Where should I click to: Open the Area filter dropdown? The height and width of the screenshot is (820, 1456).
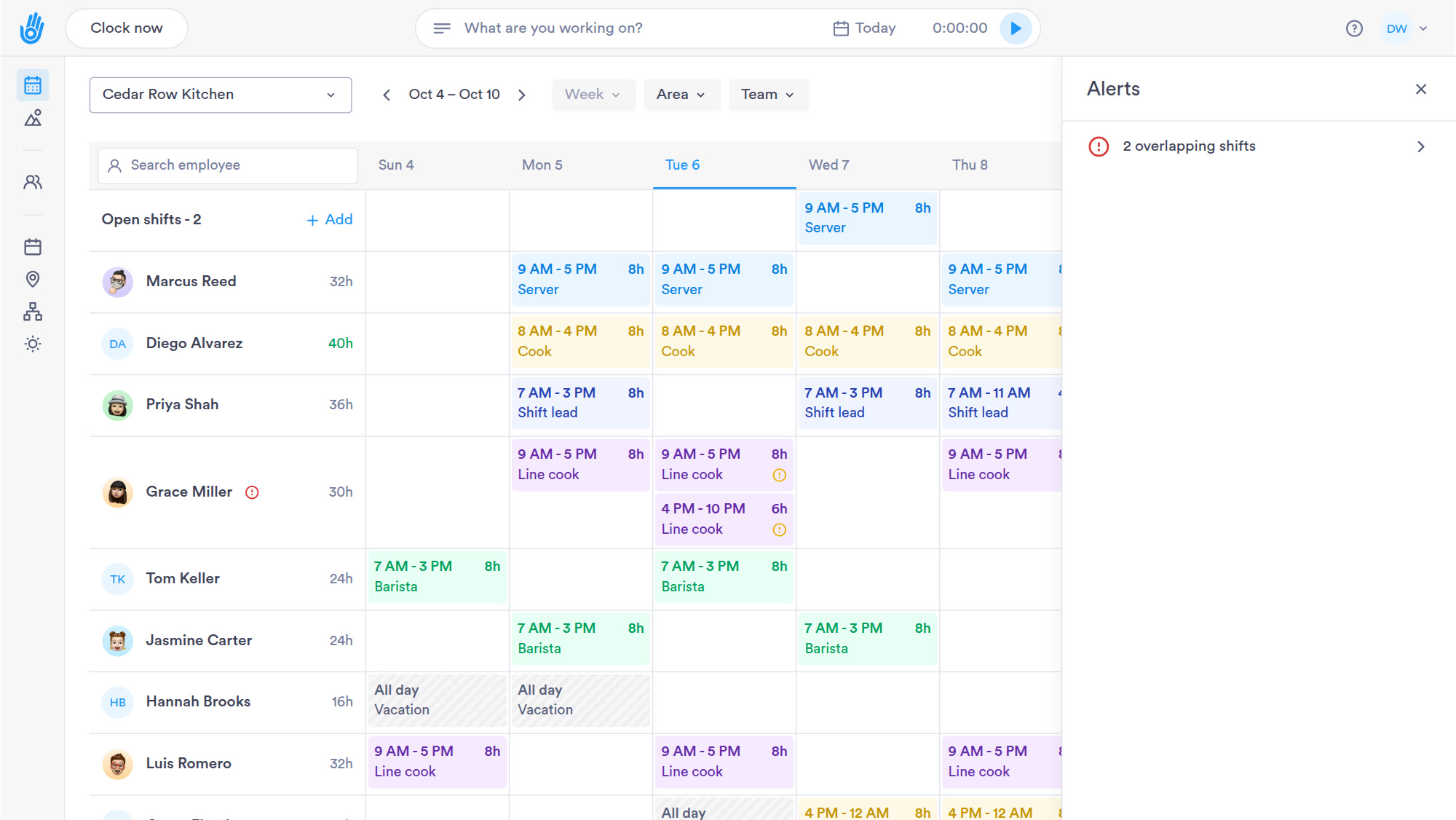tap(681, 95)
